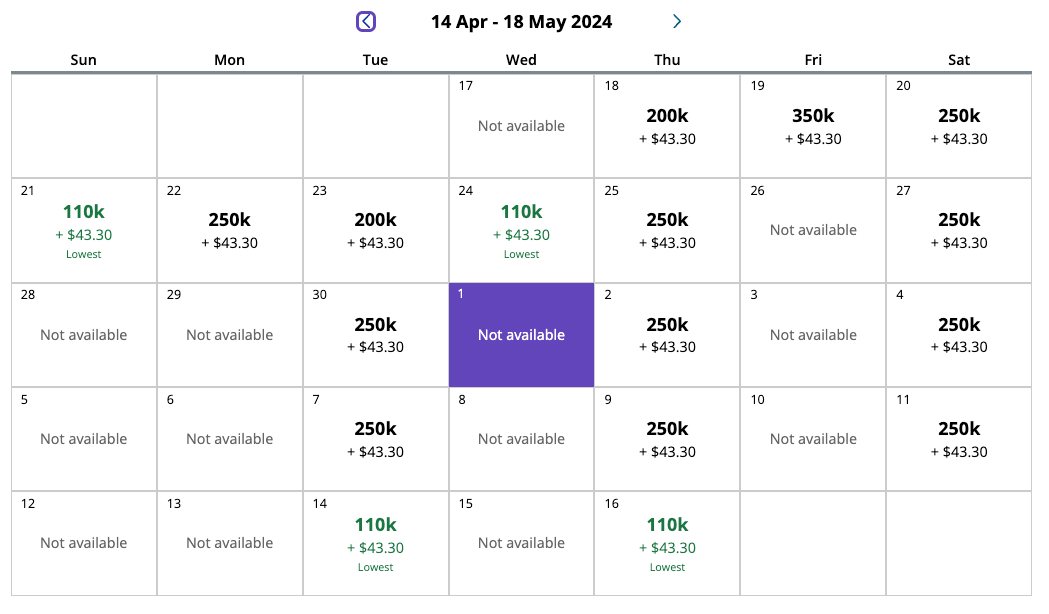Click April 23 200k fare cell

[x=375, y=230]
